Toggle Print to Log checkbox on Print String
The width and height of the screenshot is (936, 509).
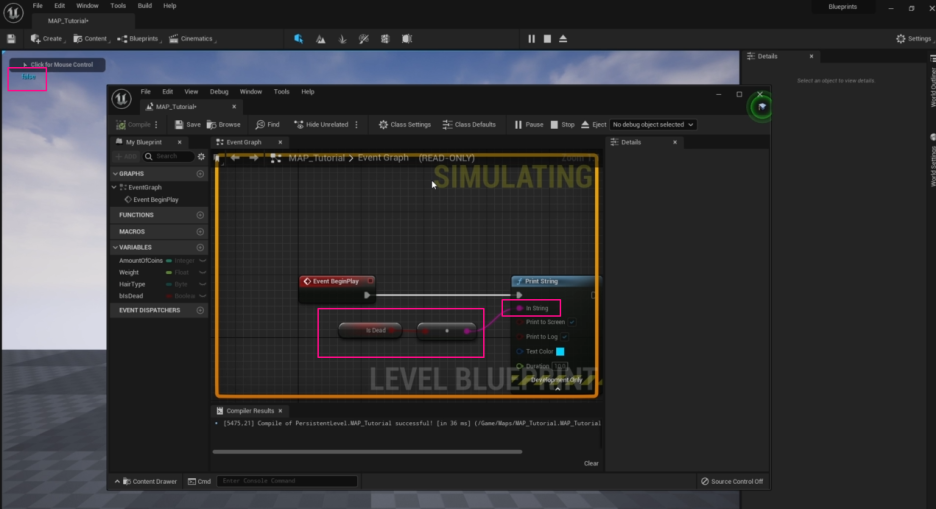[x=564, y=337]
